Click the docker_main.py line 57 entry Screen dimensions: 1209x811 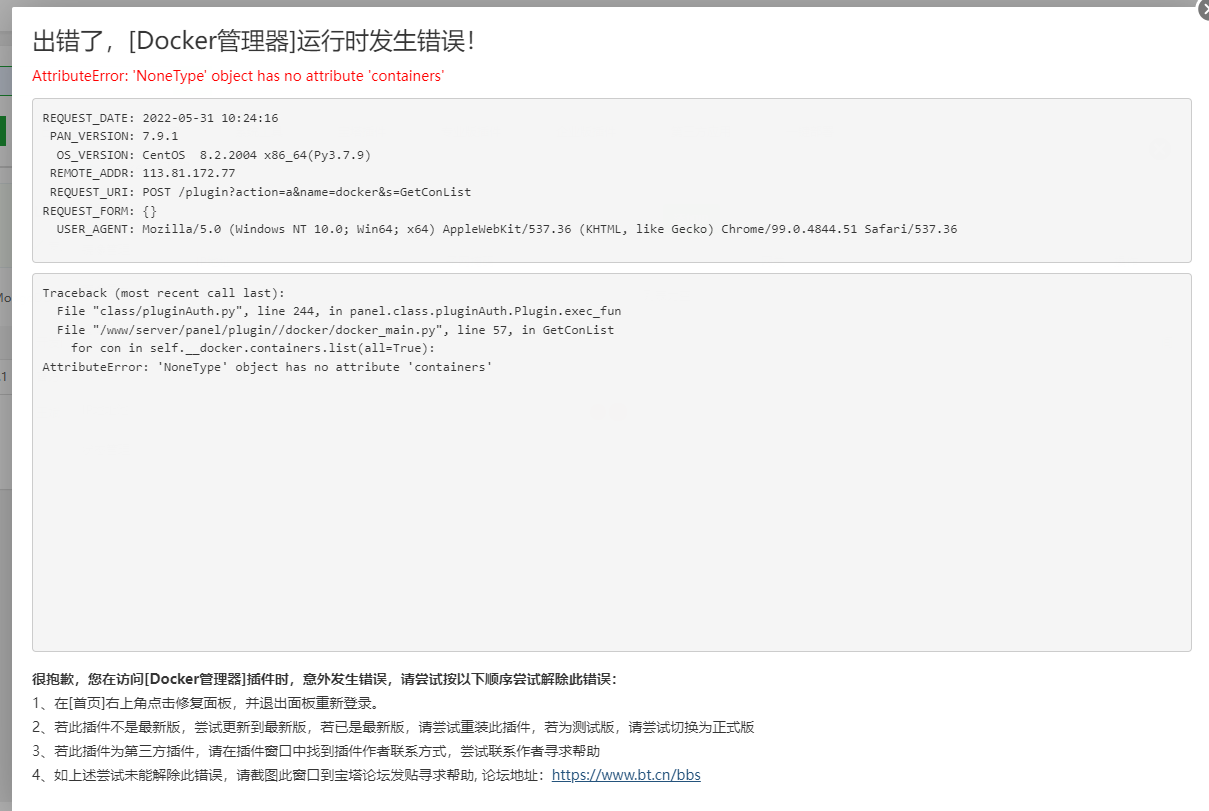335,330
